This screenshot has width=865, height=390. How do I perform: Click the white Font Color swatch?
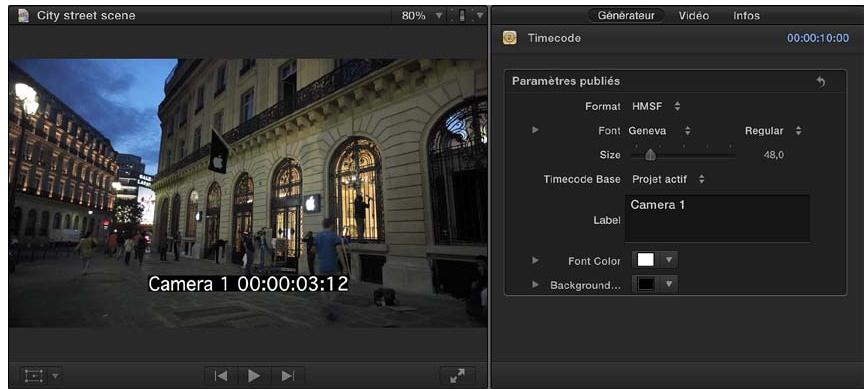point(645,260)
